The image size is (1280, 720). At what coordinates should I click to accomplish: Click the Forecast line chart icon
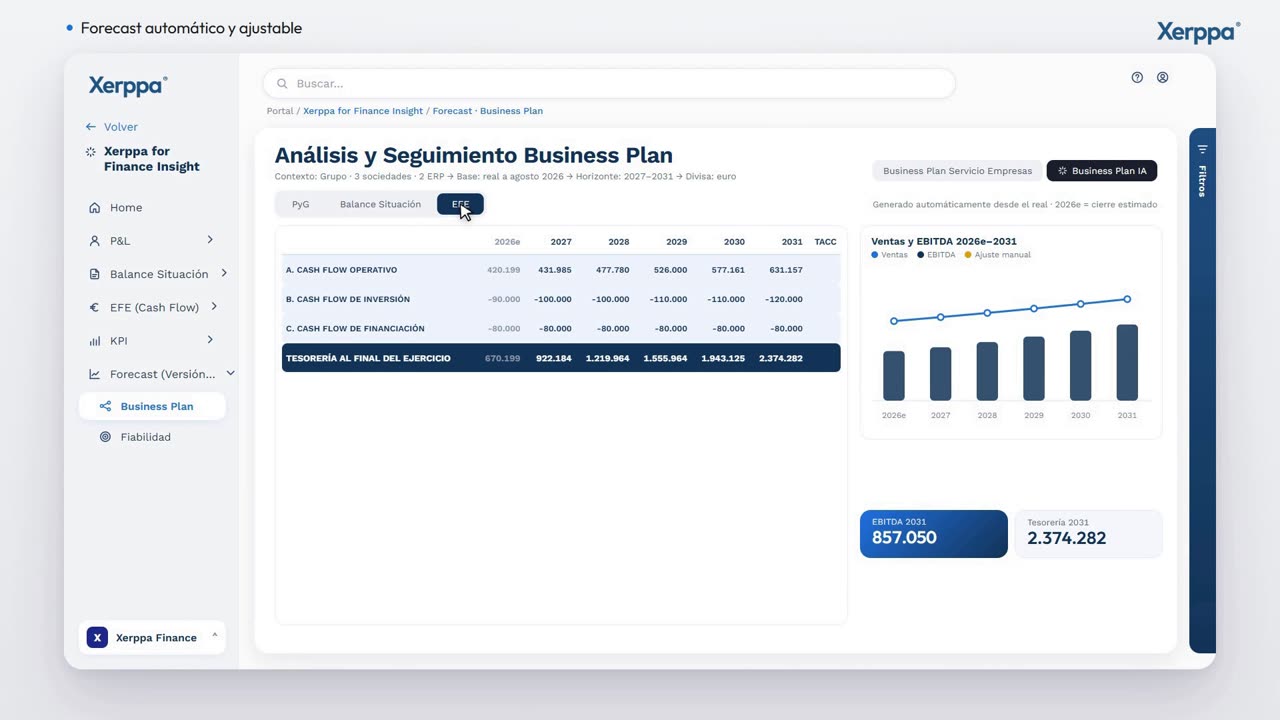(95, 374)
